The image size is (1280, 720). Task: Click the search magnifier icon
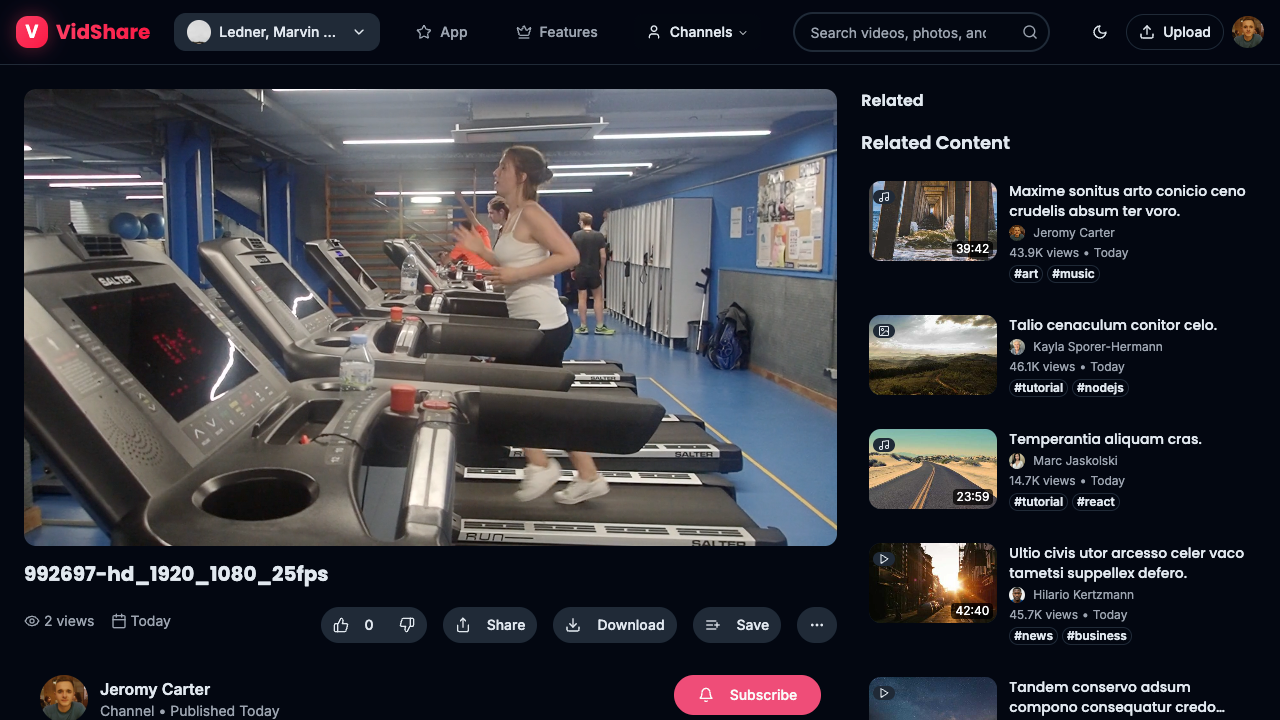[1030, 32]
